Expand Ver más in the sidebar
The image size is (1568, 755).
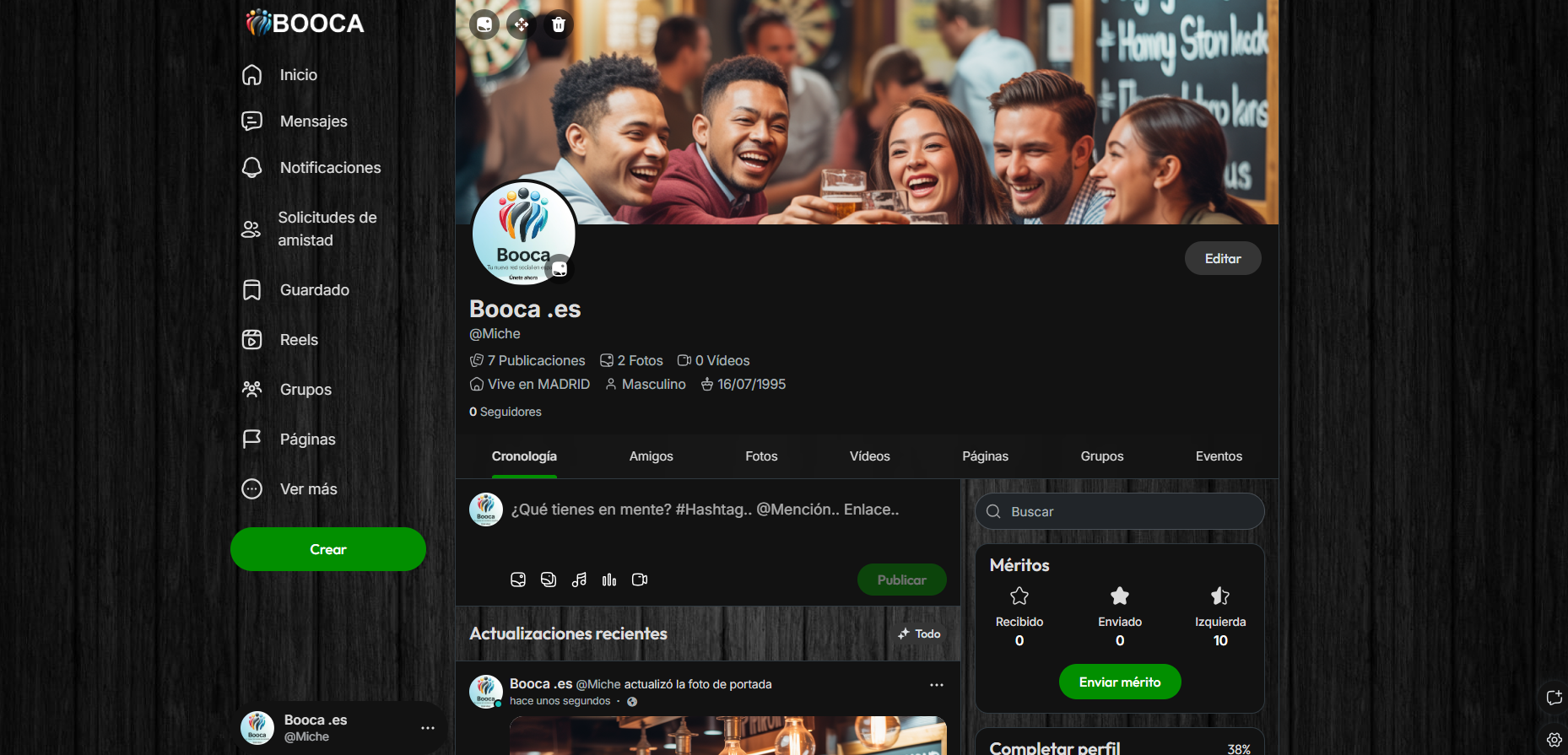point(308,489)
